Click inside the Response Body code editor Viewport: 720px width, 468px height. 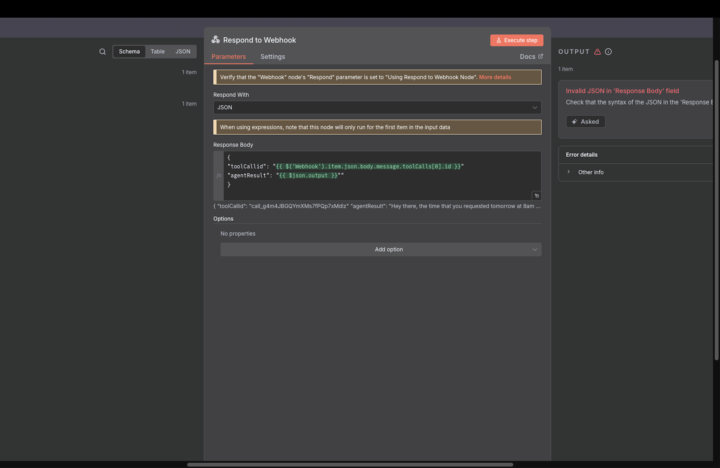(382, 175)
